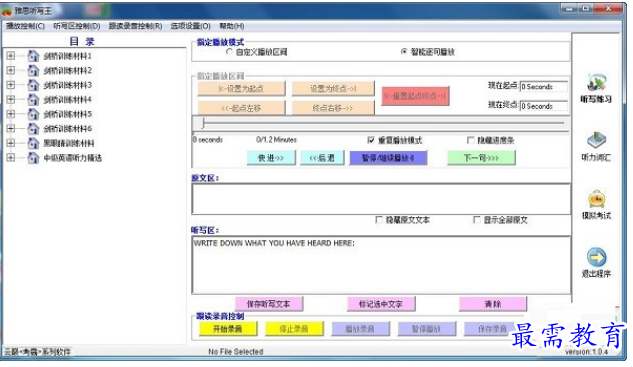
Task: Click inside the 原文区 text box
Action: coord(381,199)
